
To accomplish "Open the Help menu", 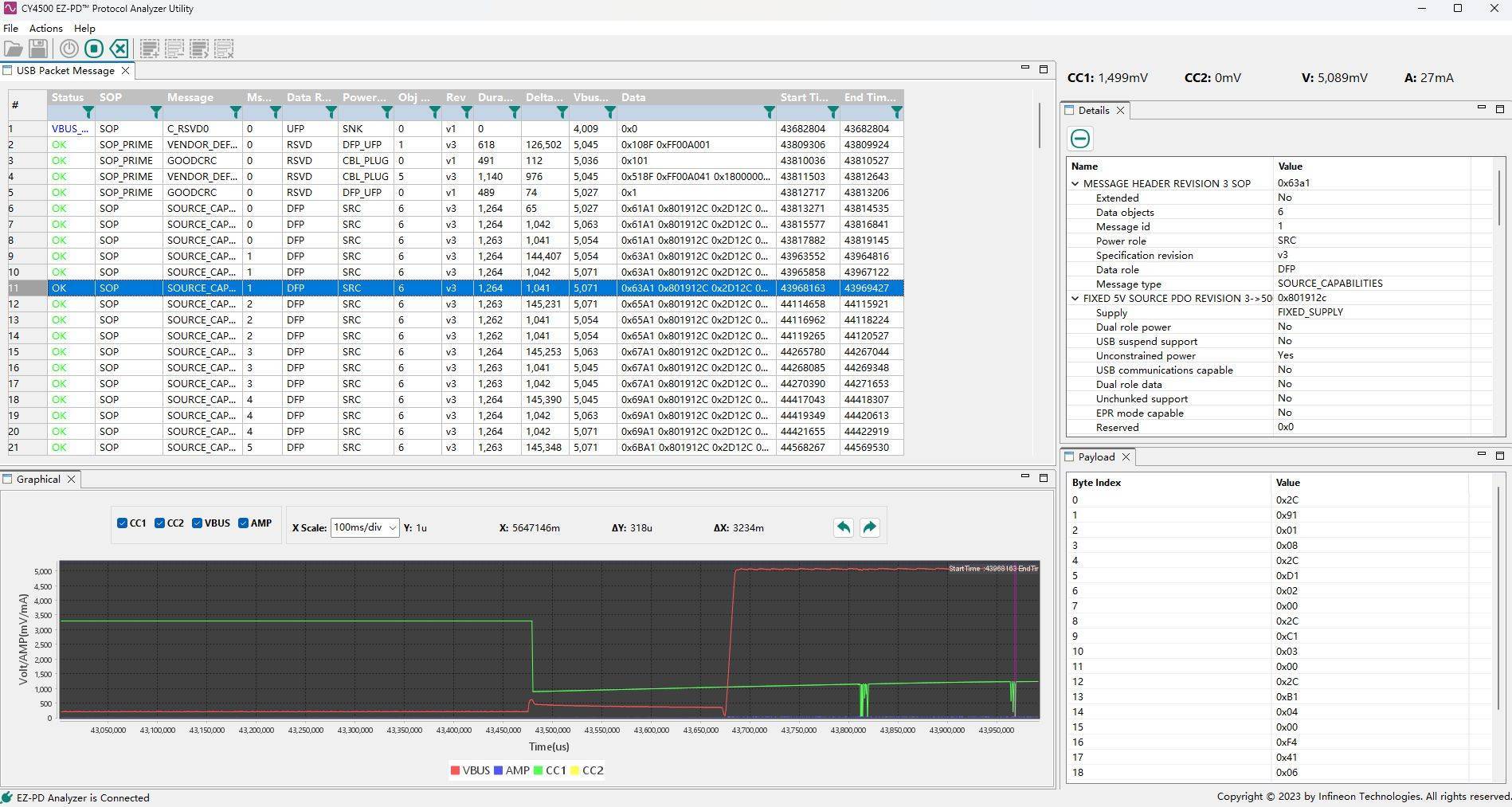I will 84,28.
